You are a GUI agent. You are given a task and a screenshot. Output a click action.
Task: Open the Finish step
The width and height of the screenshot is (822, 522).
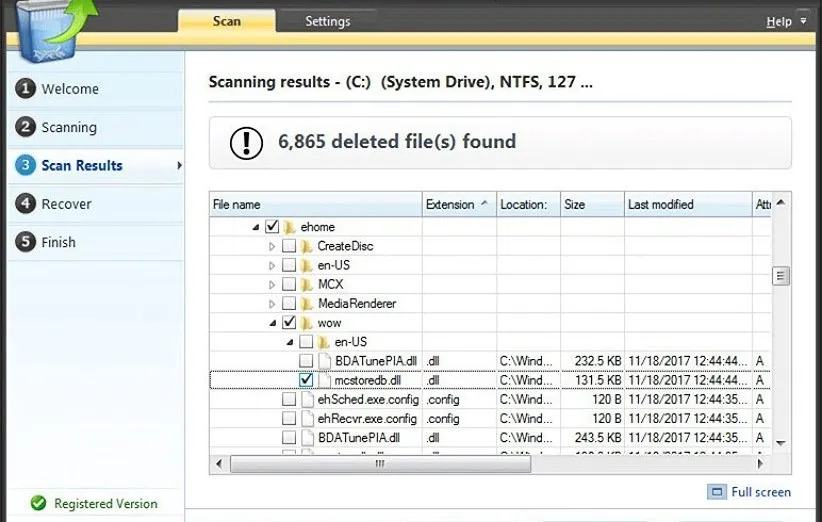tap(58, 242)
